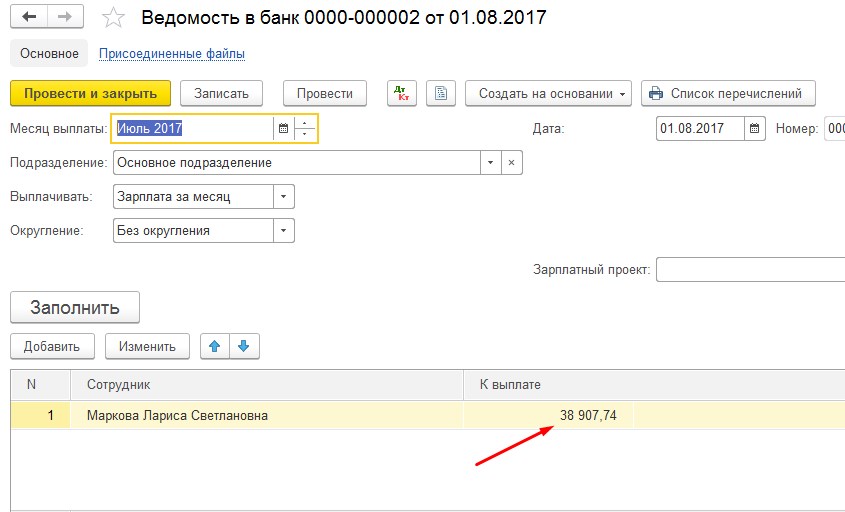Click the Заполнить button
This screenshot has width=845, height=512.
(75, 307)
